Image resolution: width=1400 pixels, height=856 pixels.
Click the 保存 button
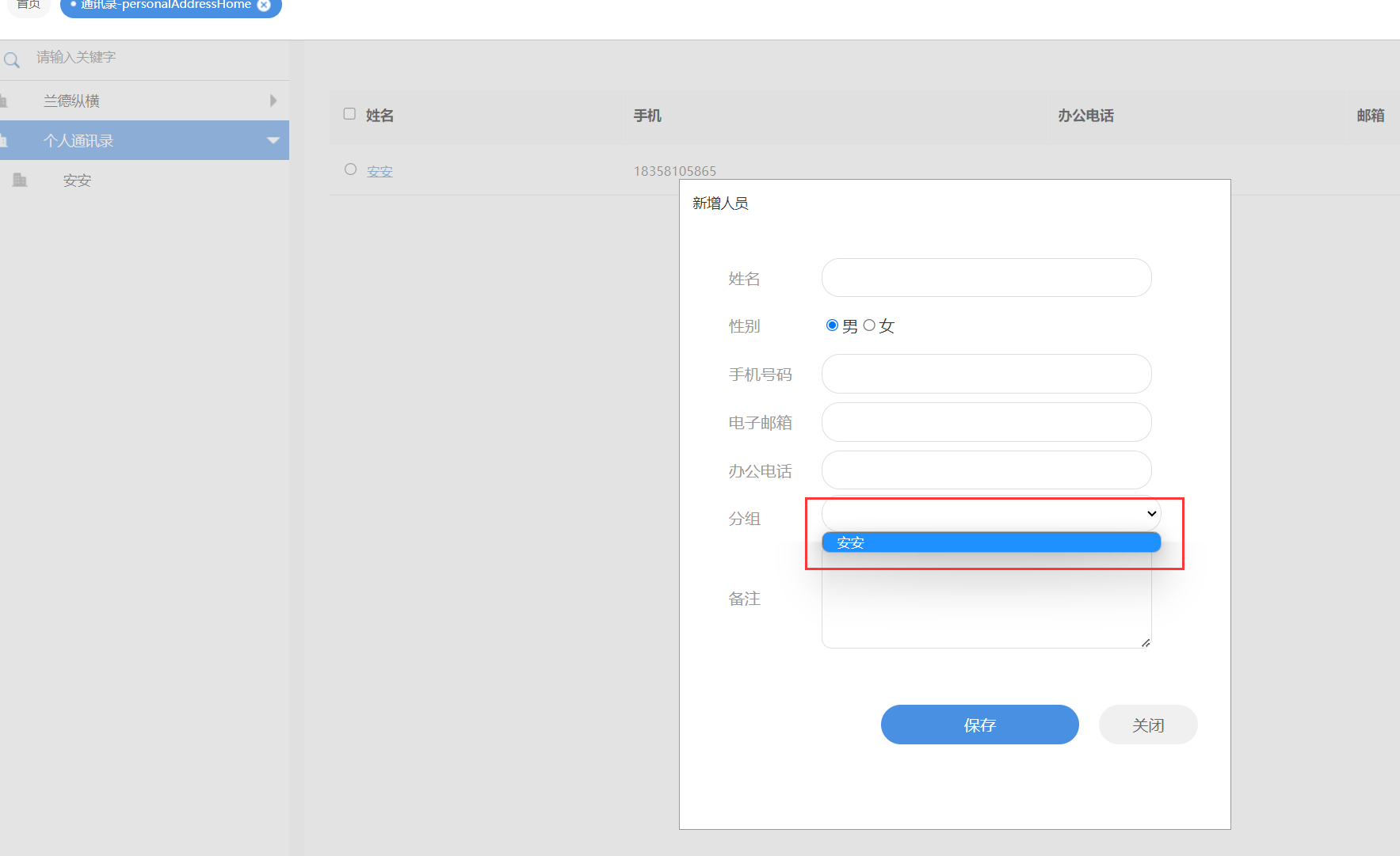coord(979,725)
